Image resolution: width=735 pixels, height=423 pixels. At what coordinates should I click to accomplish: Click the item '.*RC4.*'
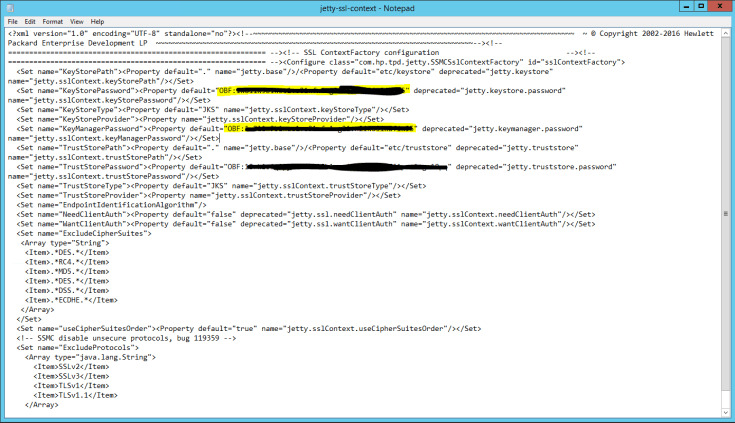point(67,262)
